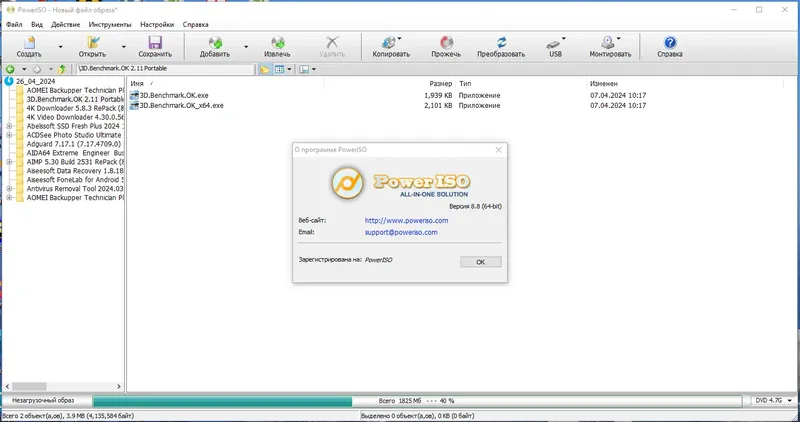Click the tree scrollbar right arrow

click(x=119, y=387)
